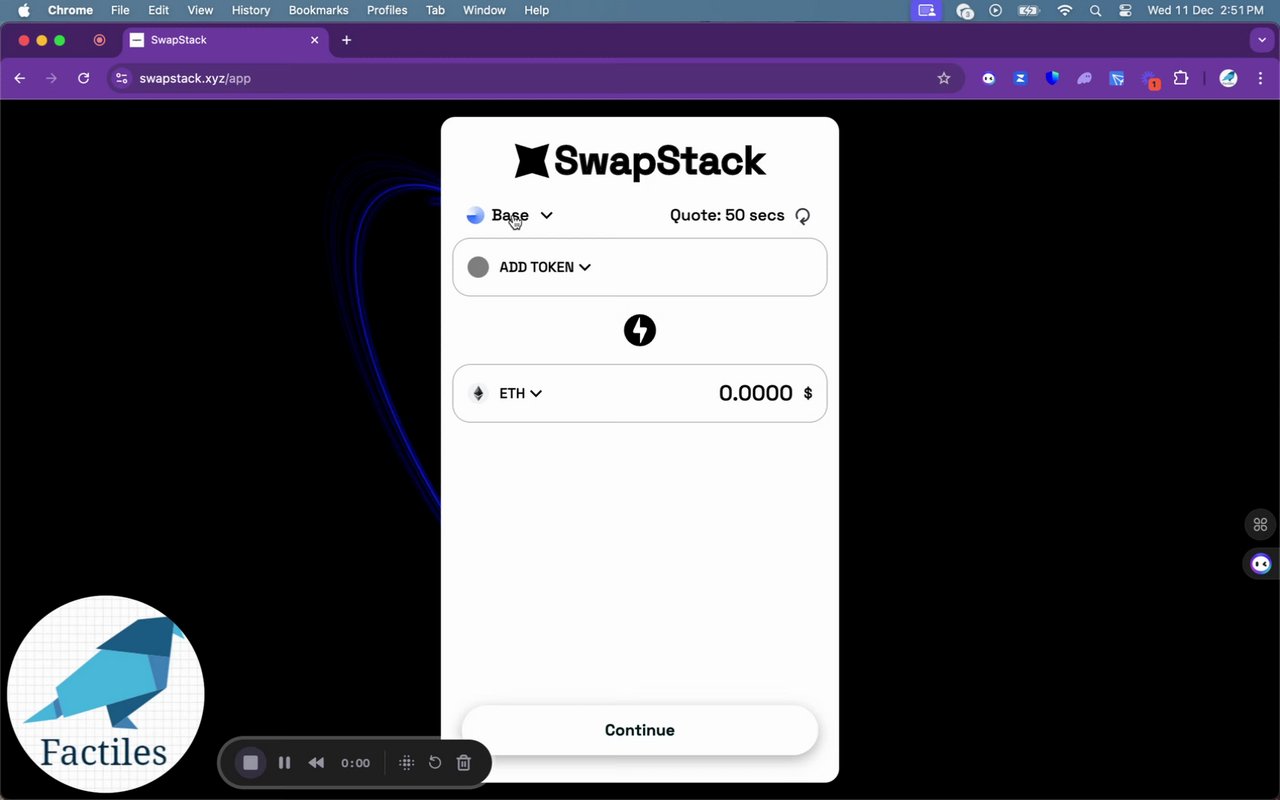Click the recording timer 0:00

pos(355,763)
